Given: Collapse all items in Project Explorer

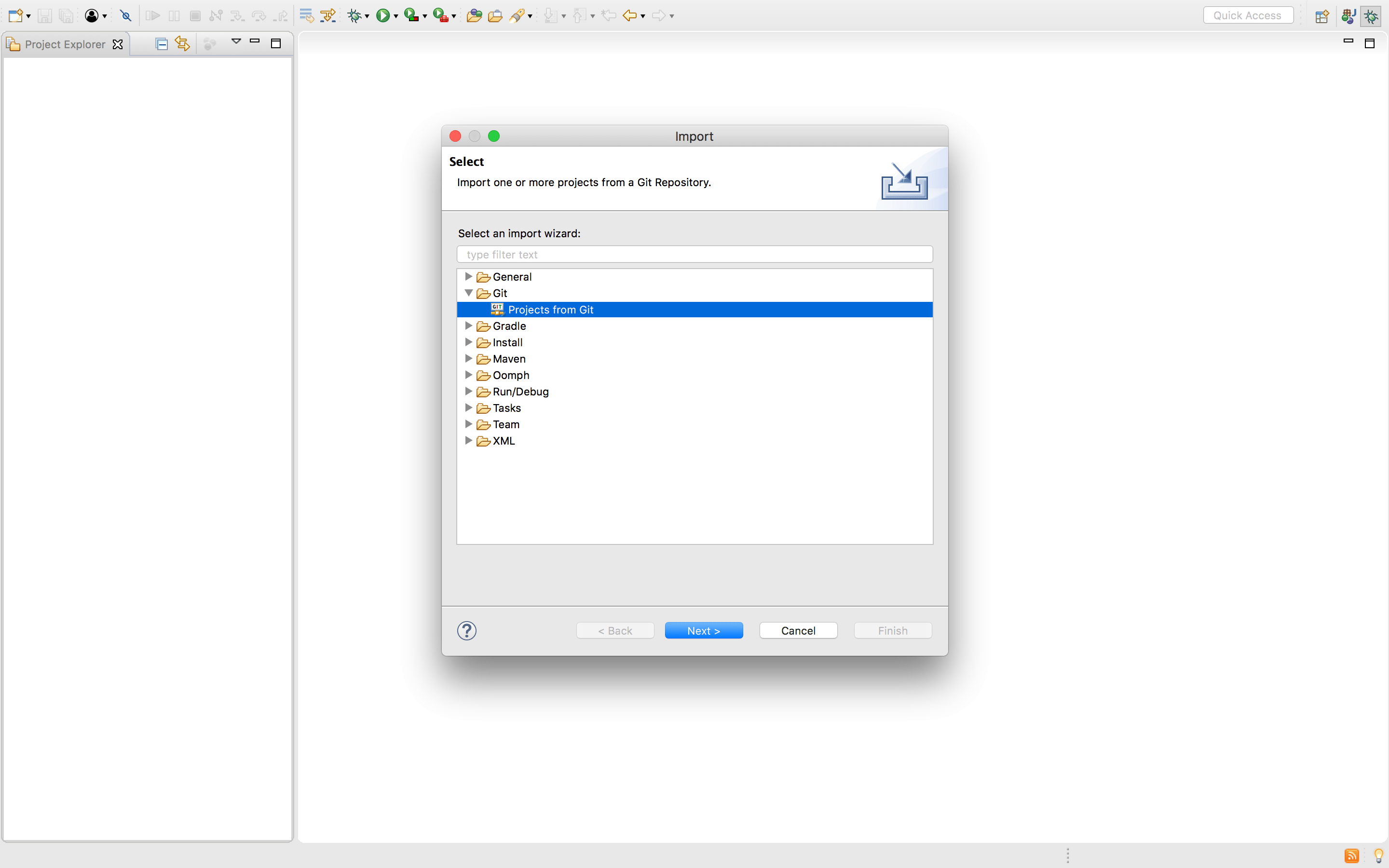Looking at the screenshot, I should [161, 43].
